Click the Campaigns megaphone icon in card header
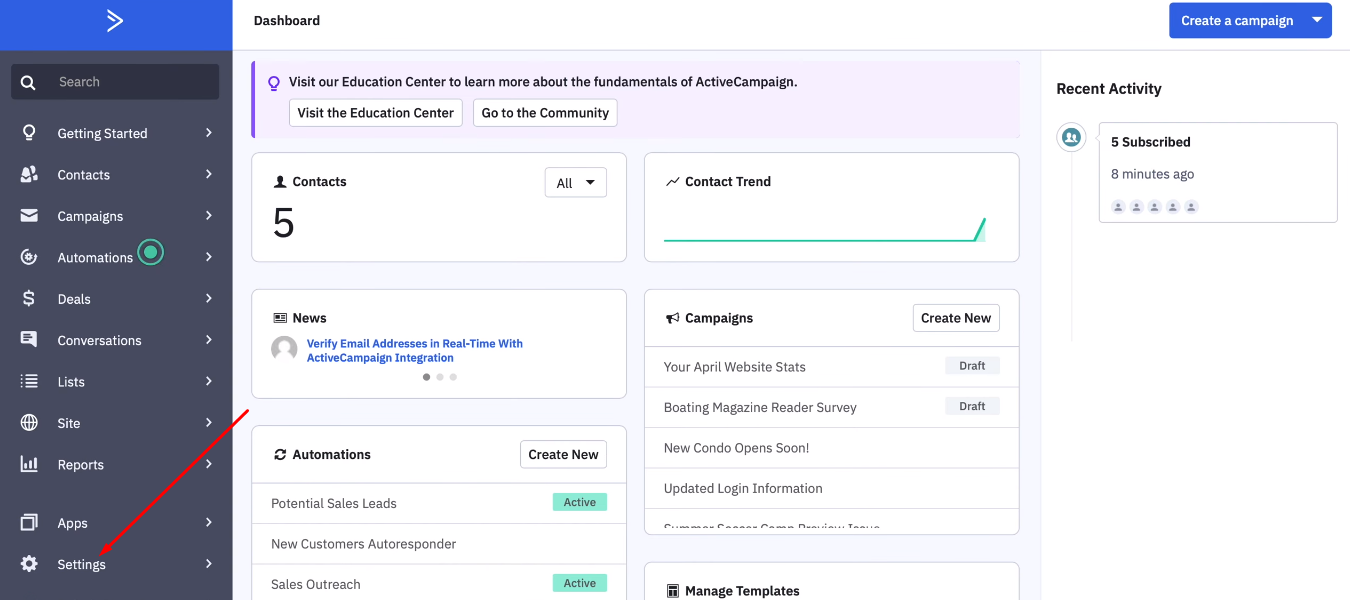This screenshot has width=1350, height=600. 672,318
